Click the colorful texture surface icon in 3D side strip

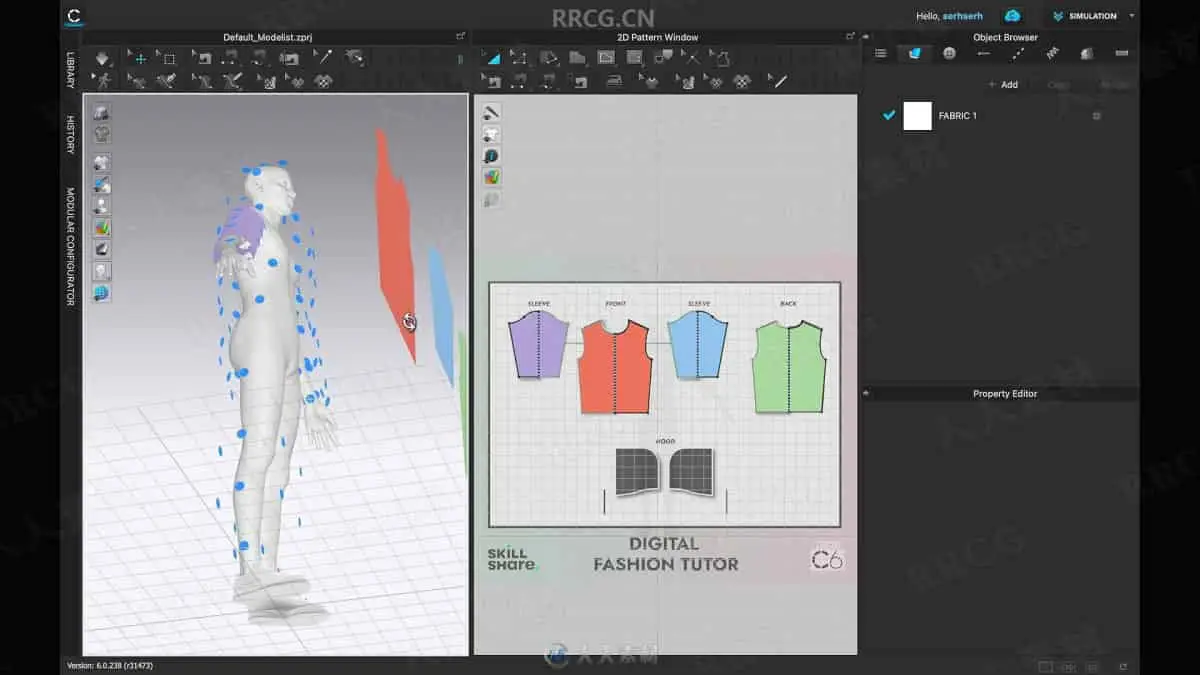pos(102,228)
